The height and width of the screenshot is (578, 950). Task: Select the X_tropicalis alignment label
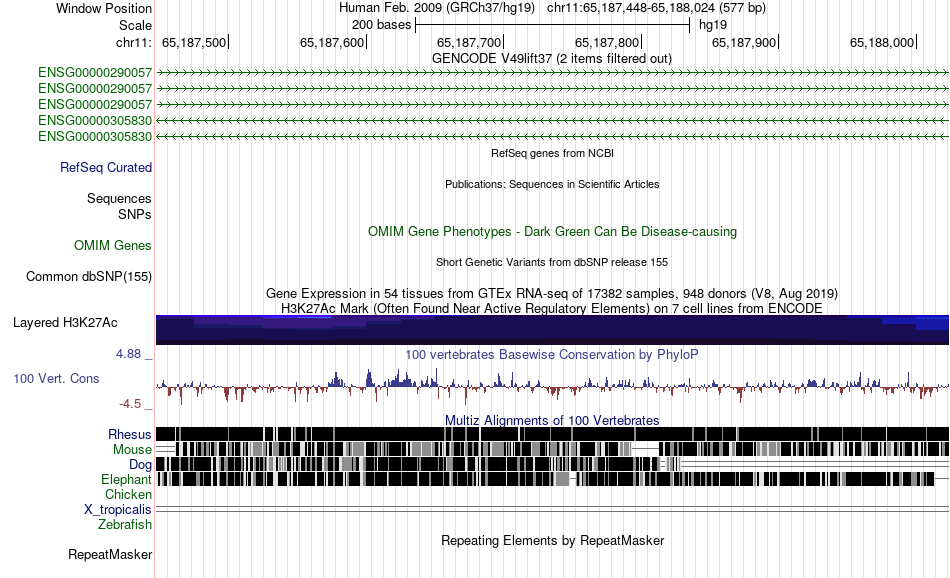[x=118, y=510]
